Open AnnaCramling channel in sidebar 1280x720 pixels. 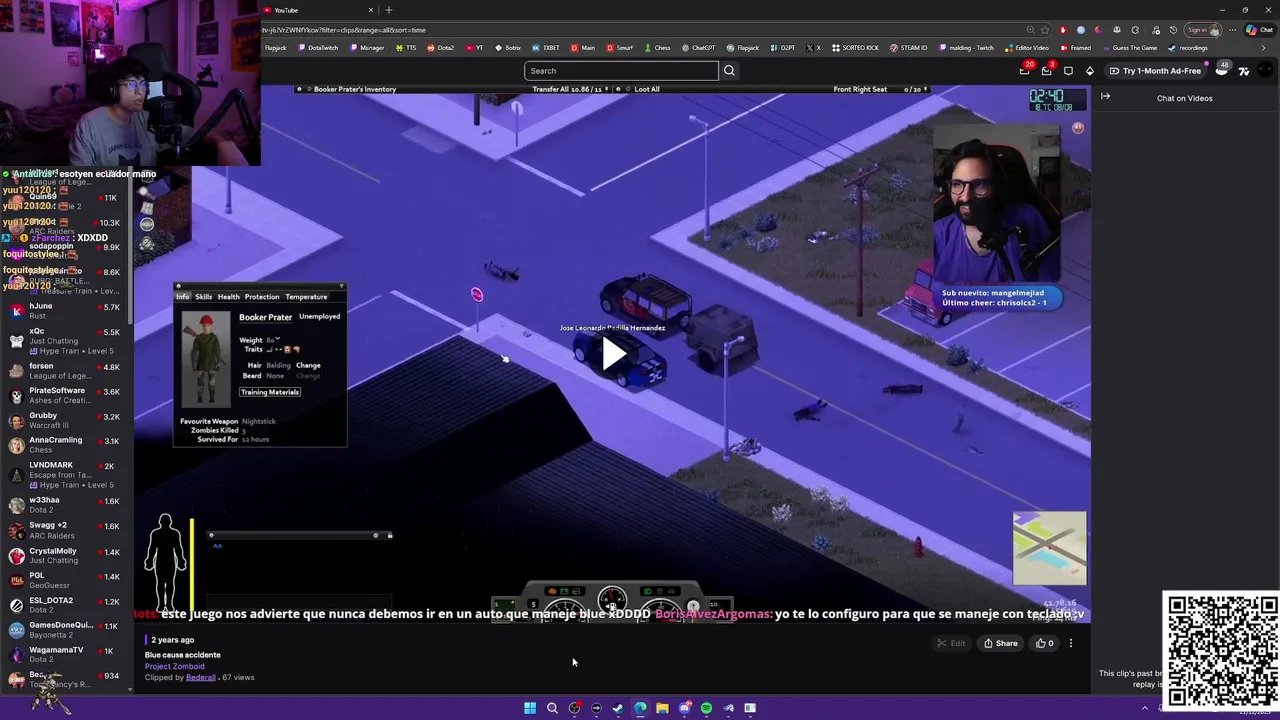(x=66, y=445)
